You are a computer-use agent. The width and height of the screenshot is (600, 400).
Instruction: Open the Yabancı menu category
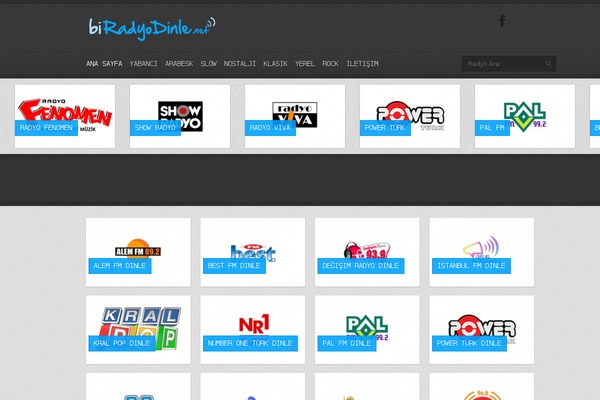point(143,64)
